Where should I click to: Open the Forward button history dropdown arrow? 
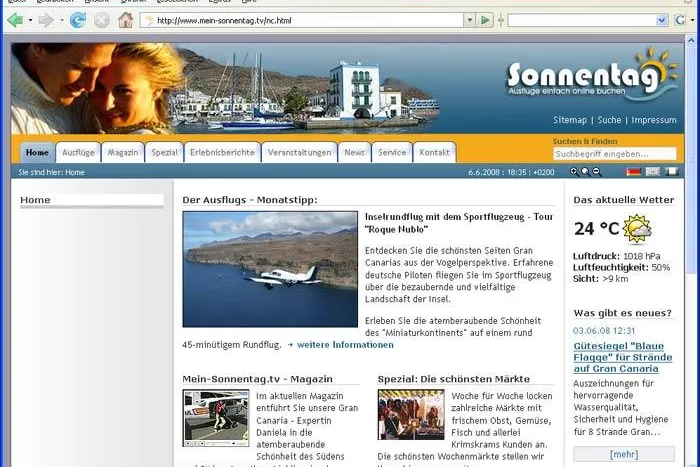[x=62, y=21]
